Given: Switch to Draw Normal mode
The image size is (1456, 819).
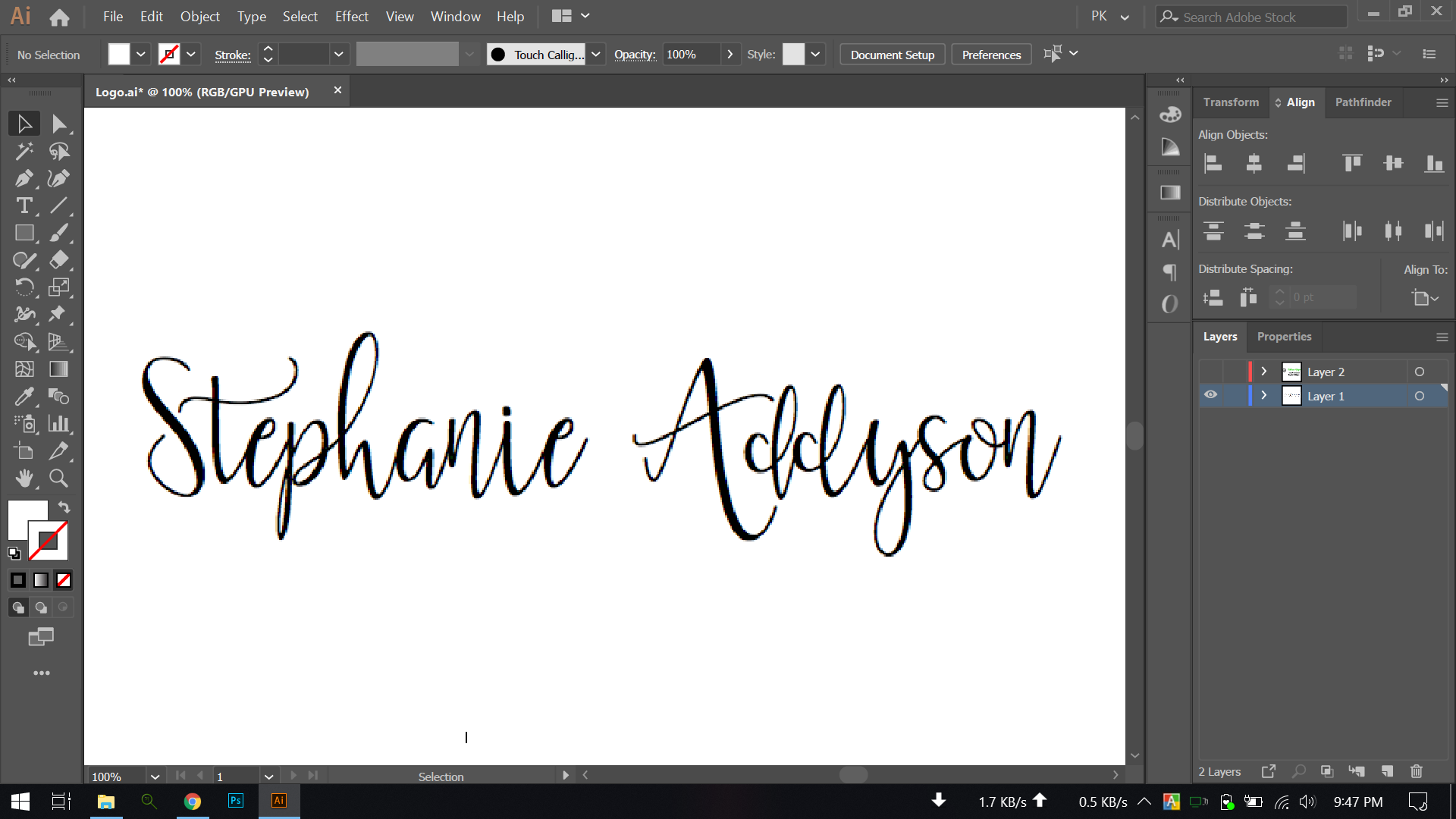Looking at the screenshot, I should (18, 607).
